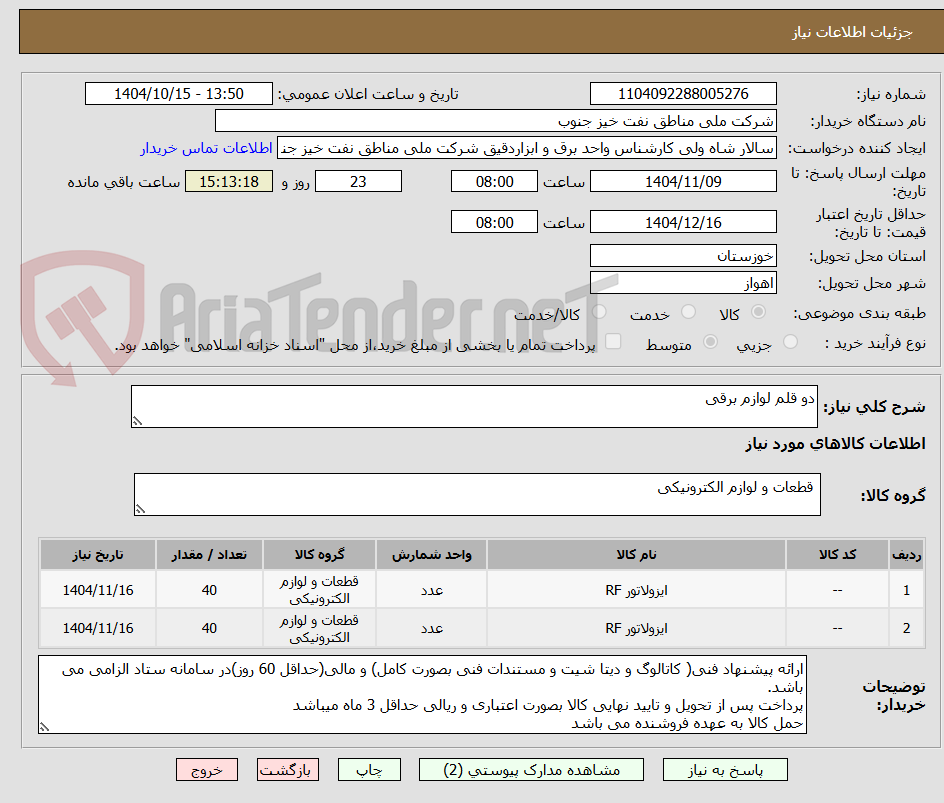Image resolution: width=944 pixels, height=803 pixels.
Task: Click the 'تاریخ نیاز' column header
Action: click(98, 554)
